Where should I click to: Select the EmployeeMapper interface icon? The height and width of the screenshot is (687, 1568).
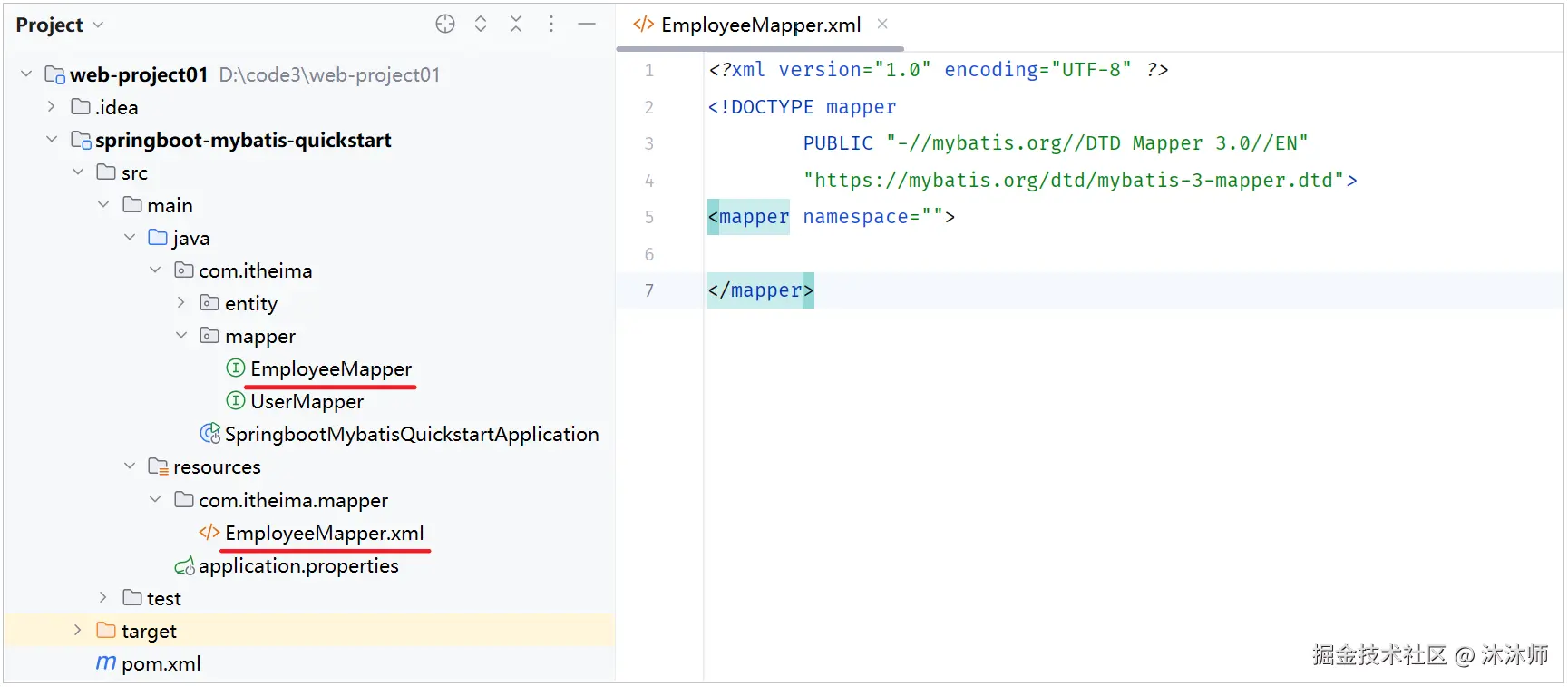tap(236, 368)
